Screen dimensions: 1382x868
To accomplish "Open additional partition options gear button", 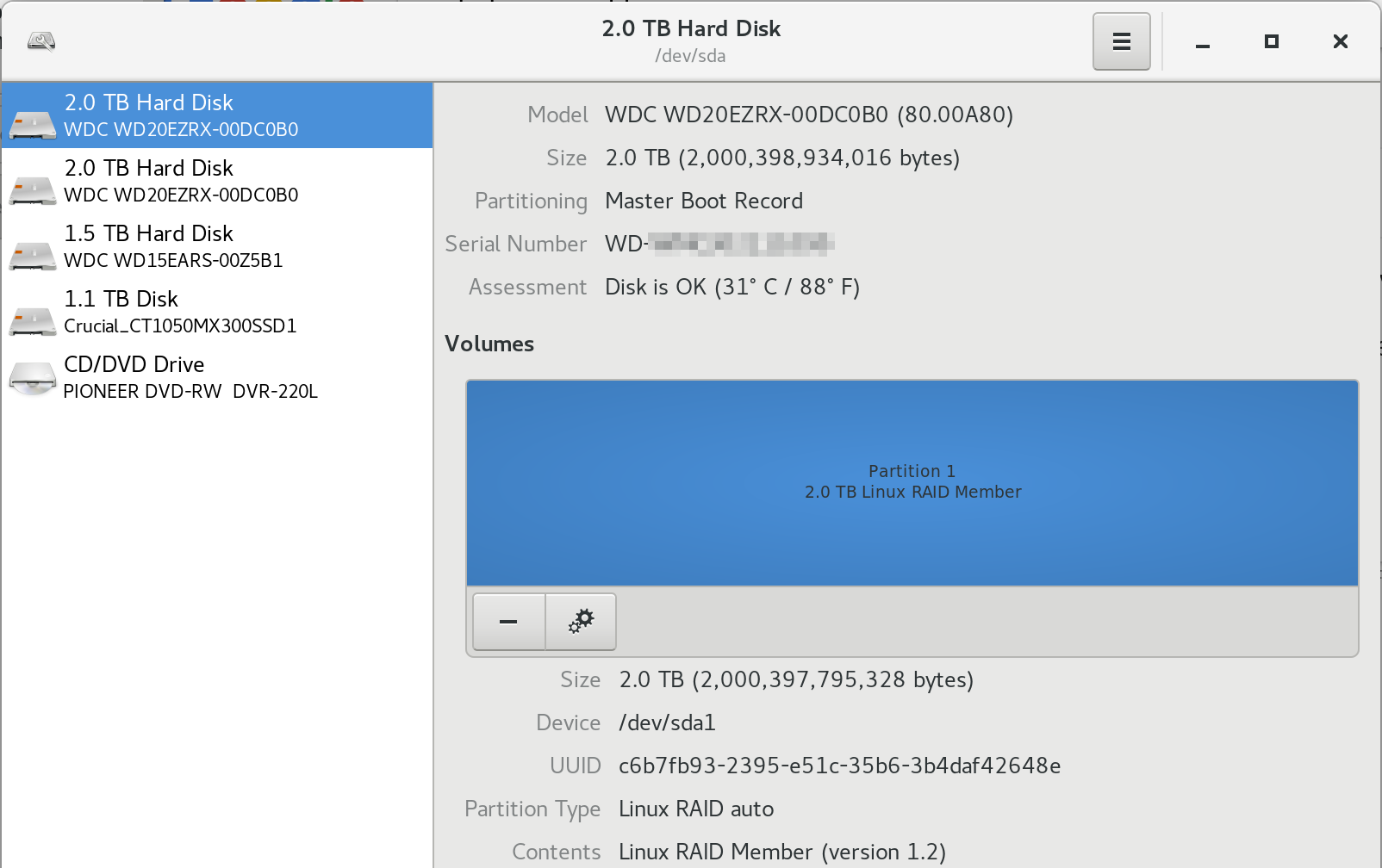I will coord(581,621).
